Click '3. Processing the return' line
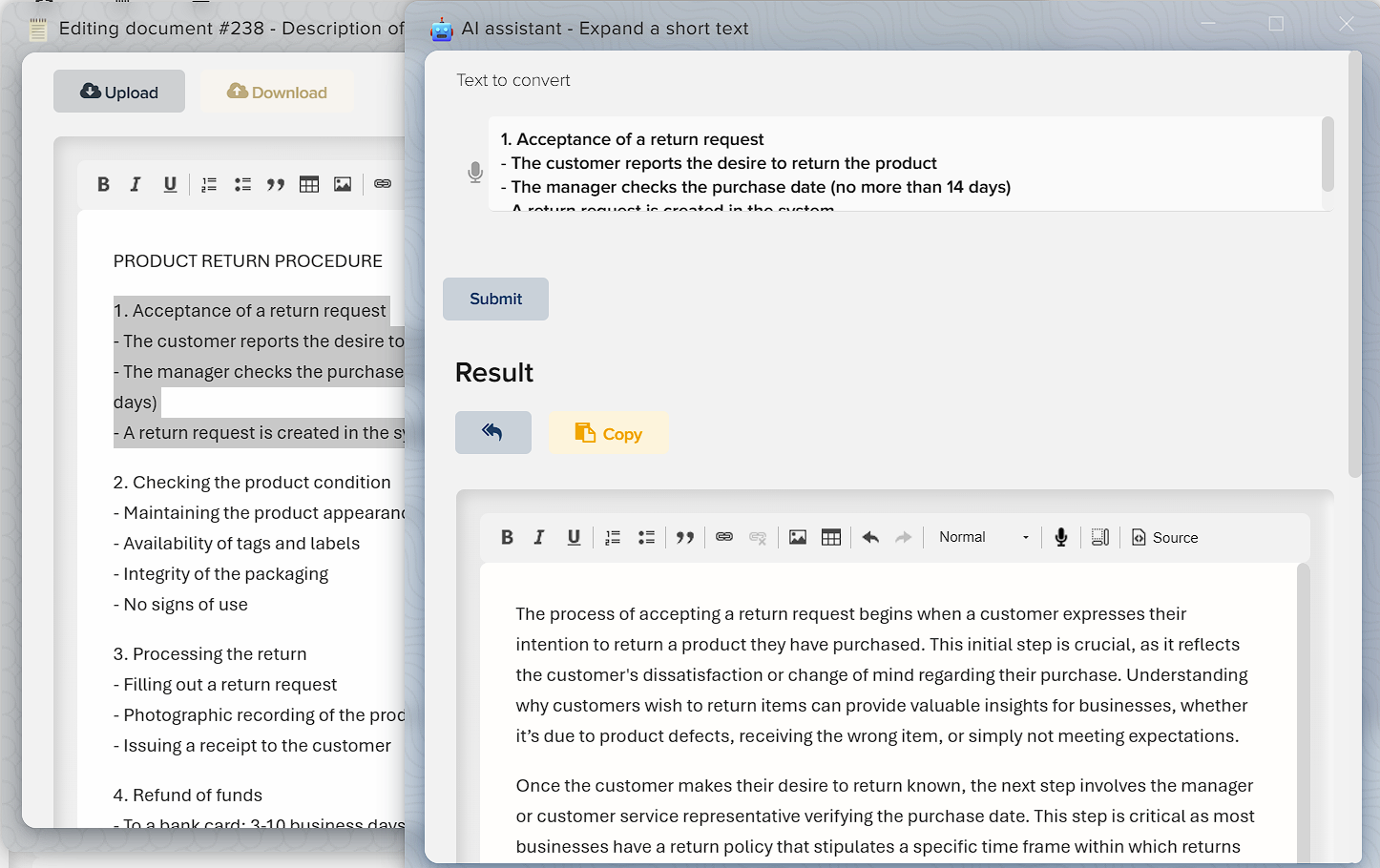 (210, 654)
